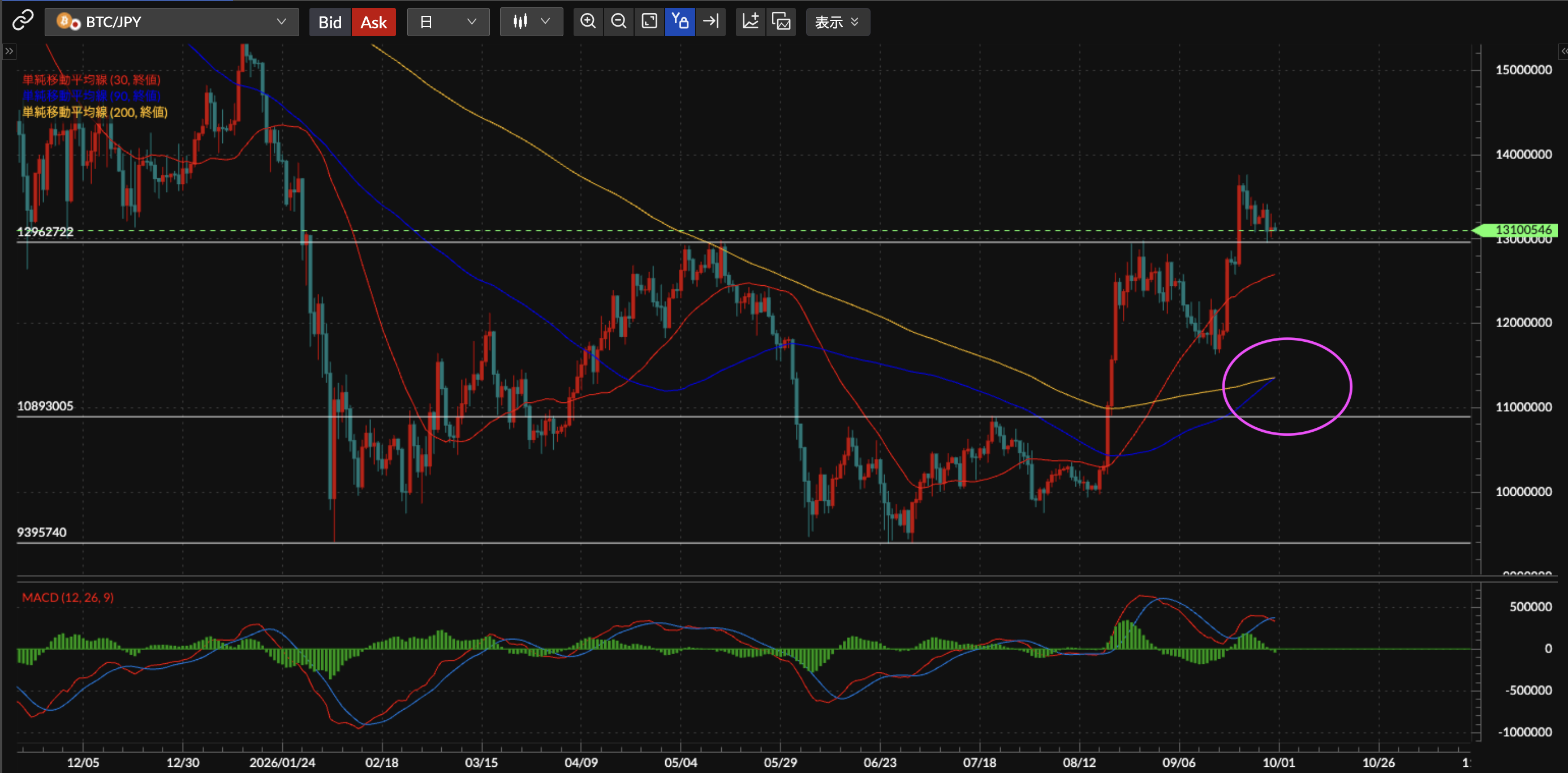Zoom out of the chart

(618, 22)
